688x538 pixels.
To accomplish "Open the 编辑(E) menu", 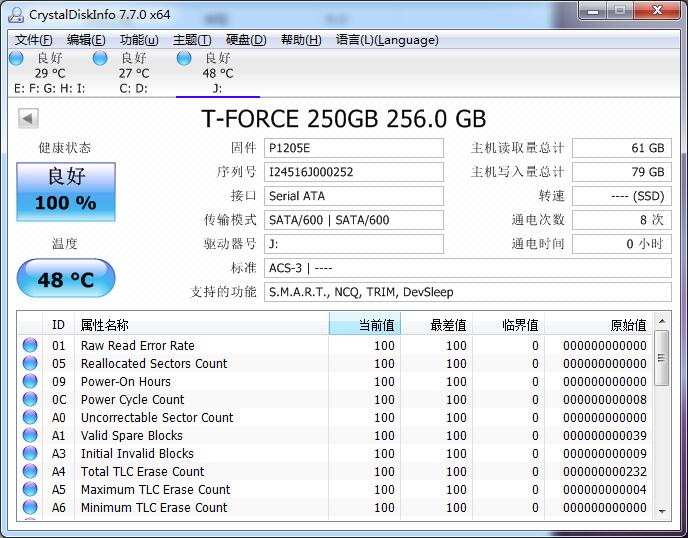I will pyautogui.click(x=86, y=40).
